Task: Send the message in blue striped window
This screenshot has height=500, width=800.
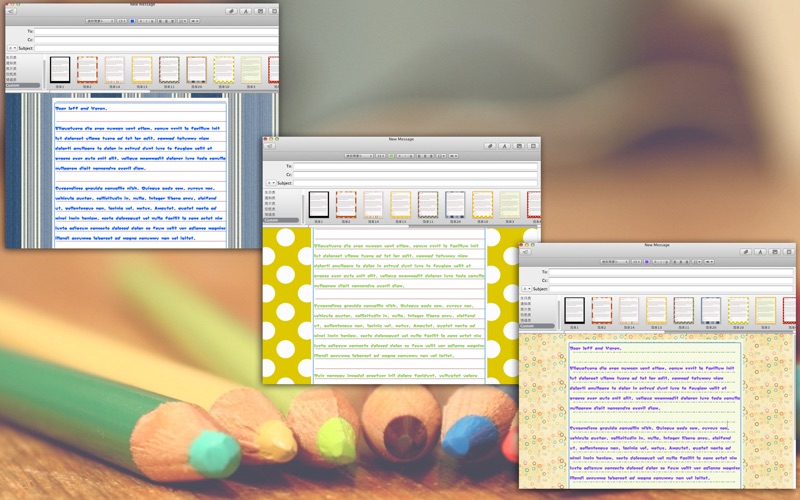Action: 11,11
